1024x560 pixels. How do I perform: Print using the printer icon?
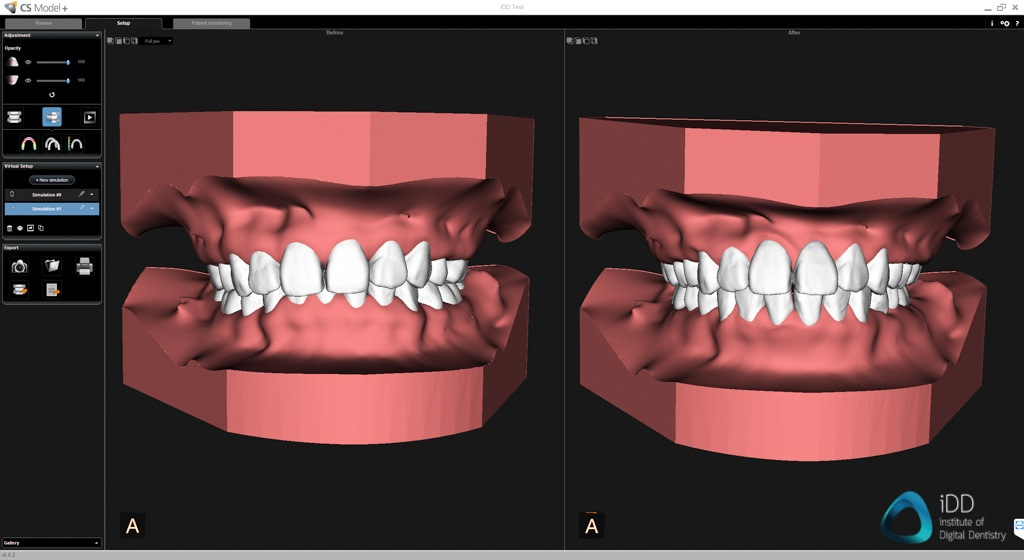(84, 266)
